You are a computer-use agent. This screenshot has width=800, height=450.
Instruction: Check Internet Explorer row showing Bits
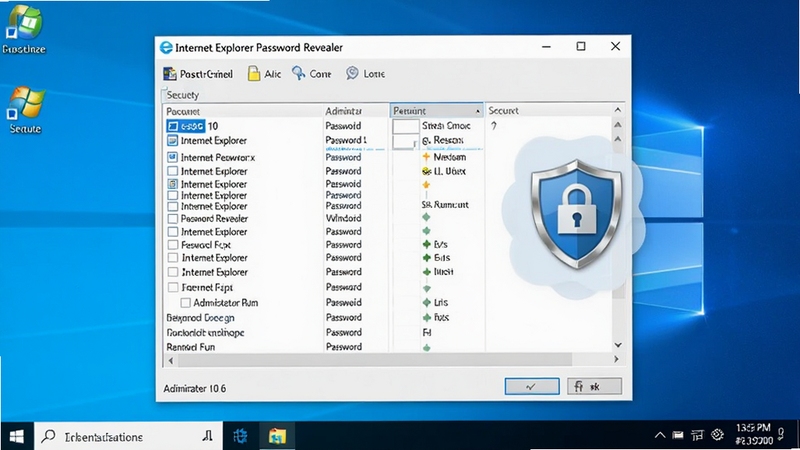click(x=173, y=258)
